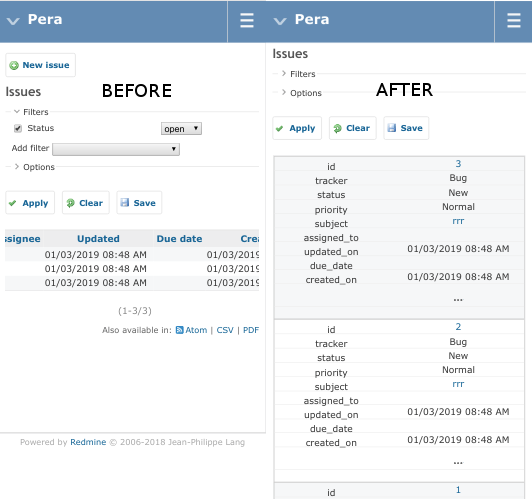The image size is (532, 499).
Task: Collapse Filters section in BEFORE panel
Action: pos(31,112)
